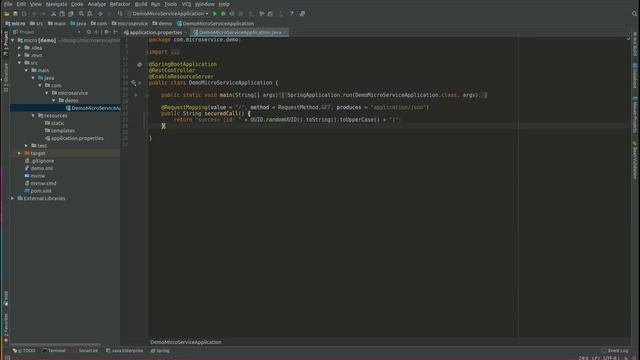Collapse the micro [demo] root node
The height and width of the screenshot is (360, 640).
[13, 40]
